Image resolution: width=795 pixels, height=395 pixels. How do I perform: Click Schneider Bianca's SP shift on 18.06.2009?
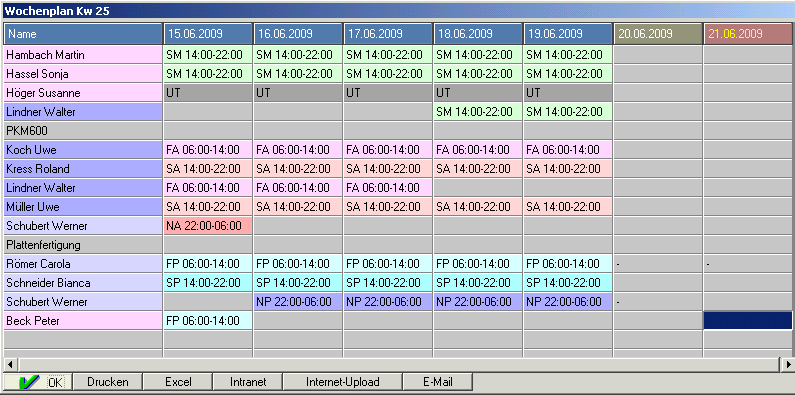click(478, 283)
